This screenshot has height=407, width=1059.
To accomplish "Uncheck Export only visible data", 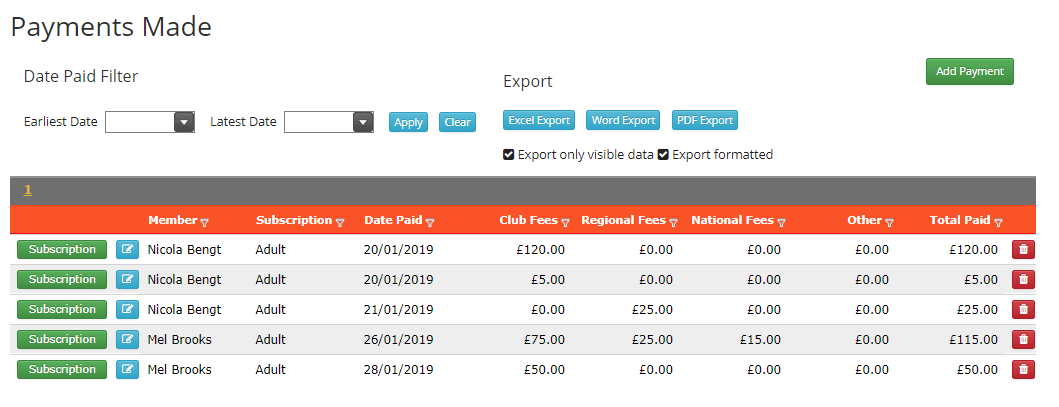I will pos(509,155).
